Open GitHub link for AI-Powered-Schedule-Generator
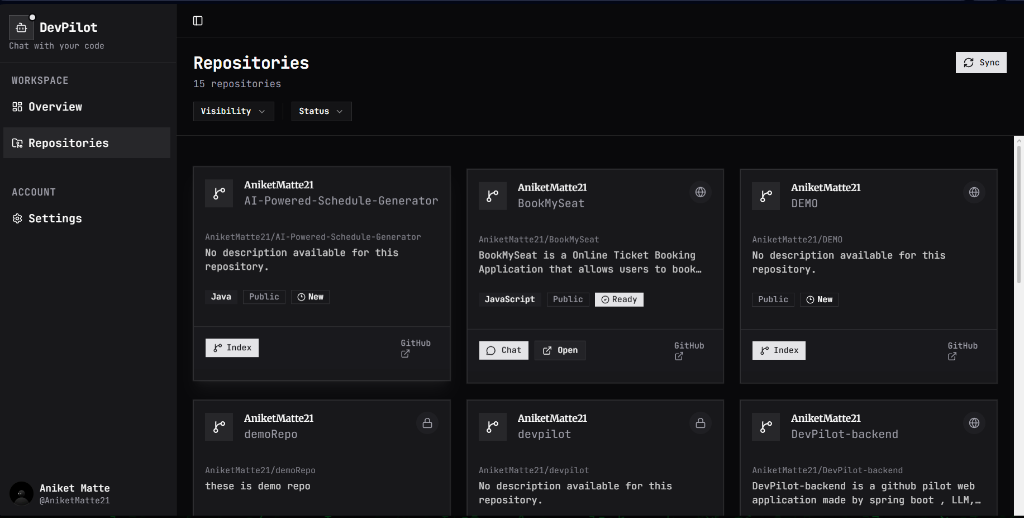 pos(415,348)
